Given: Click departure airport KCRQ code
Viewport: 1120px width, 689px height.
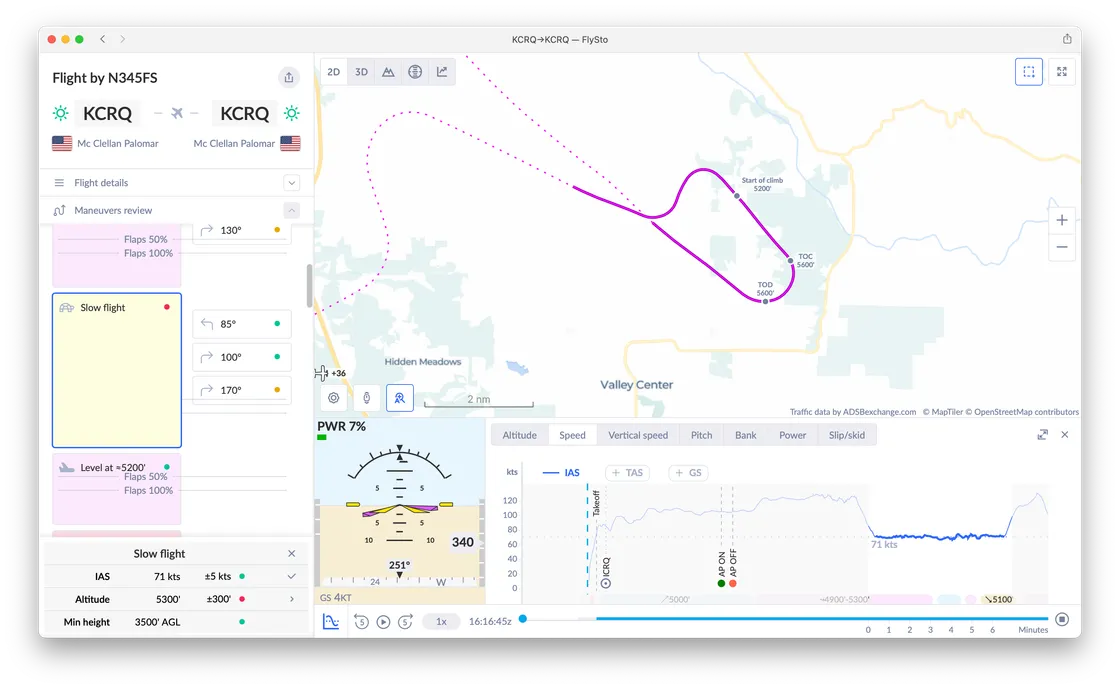Looking at the screenshot, I should [x=107, y=114].
